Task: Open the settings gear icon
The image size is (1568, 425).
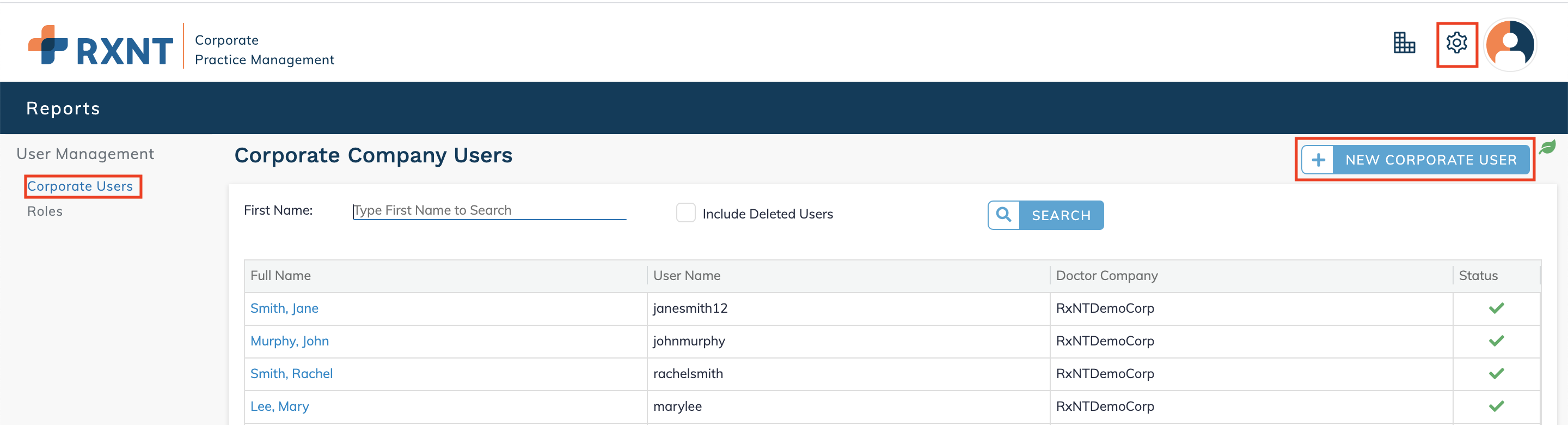Action: [1456, 43]
